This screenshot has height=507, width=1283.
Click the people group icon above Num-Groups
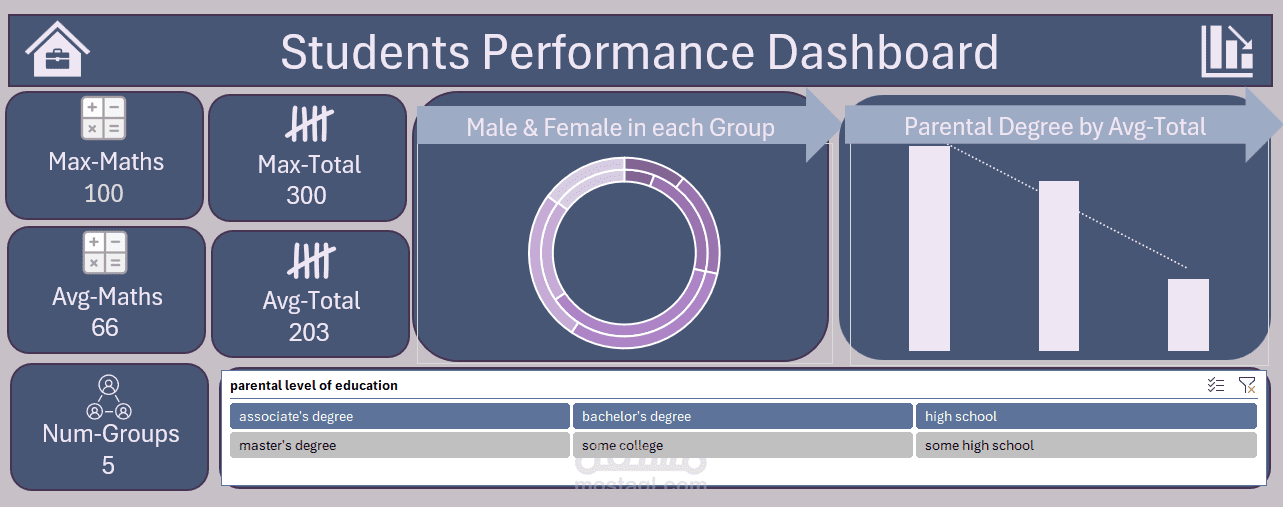pos(109,398)
